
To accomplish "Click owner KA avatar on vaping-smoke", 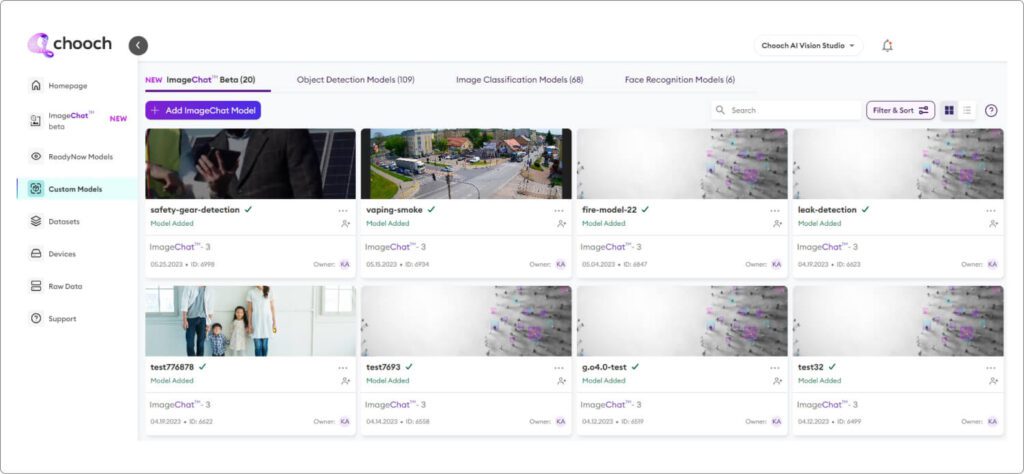I will (x=560, y=264).
